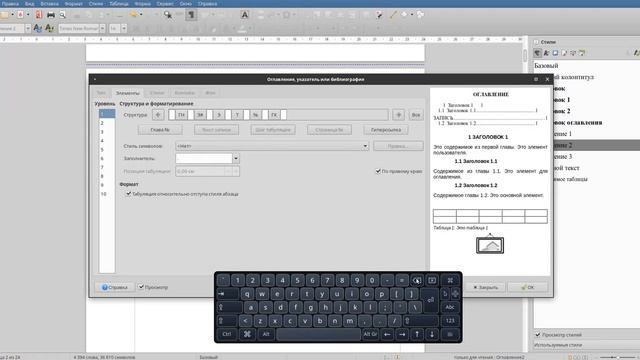640x360 pixels.
Task: Select table styles icon in Styles sidebar
Action: tap(582, 53)
